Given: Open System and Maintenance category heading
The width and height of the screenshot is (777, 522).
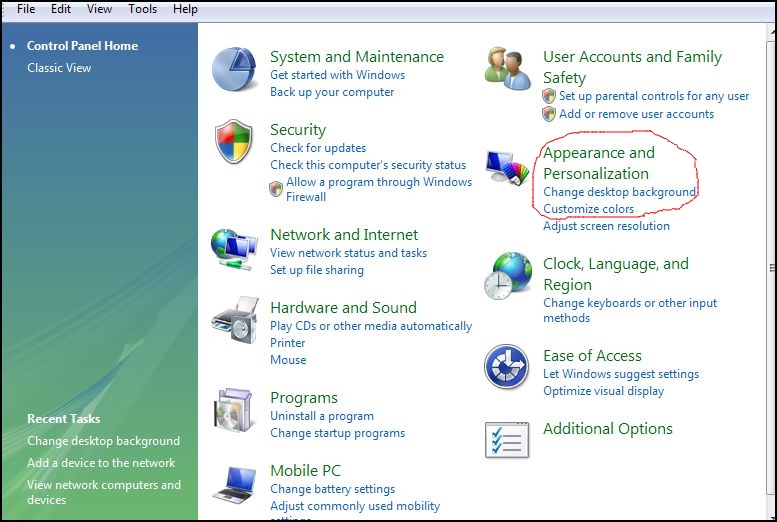Looking at the screenshot, I should (x=357, y=57).
